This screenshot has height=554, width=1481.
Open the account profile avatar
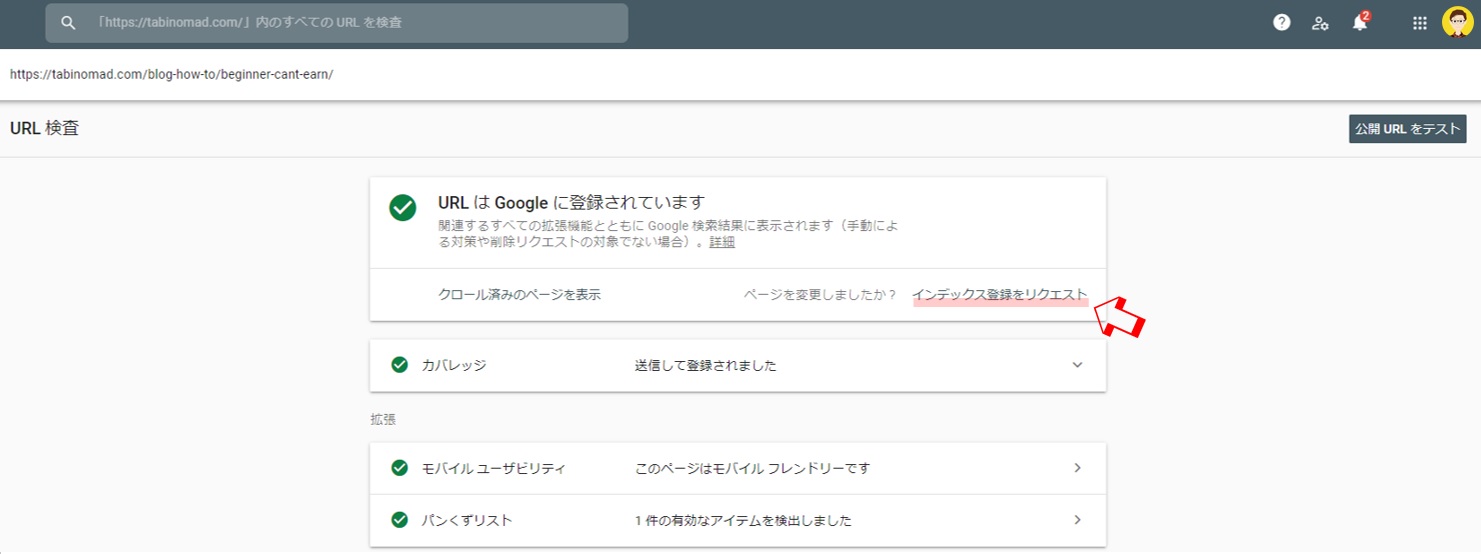pyautogui.click(x=1457, y=22)
